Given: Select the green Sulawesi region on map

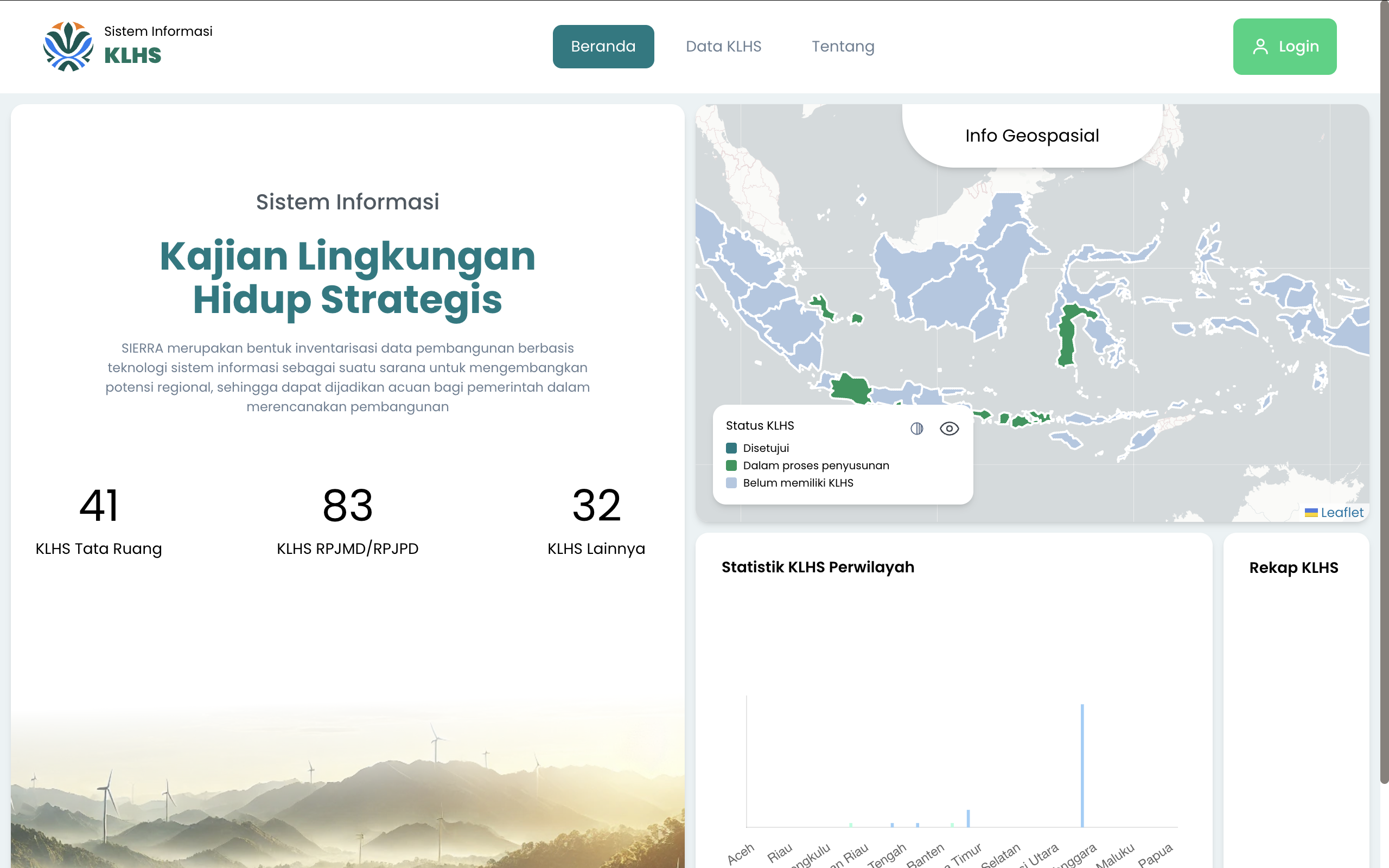Looking at the screenshot, I should click(x=1067, y=336).
